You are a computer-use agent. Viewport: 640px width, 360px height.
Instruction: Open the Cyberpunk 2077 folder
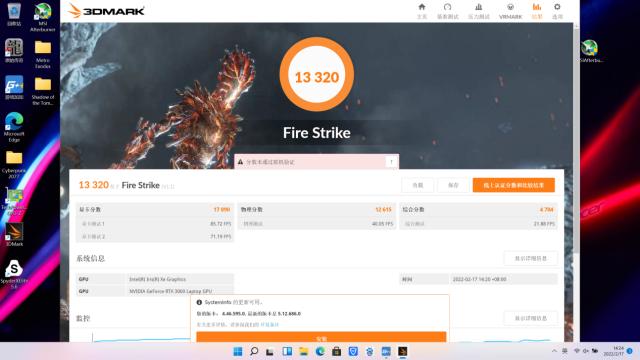[14, 164]
